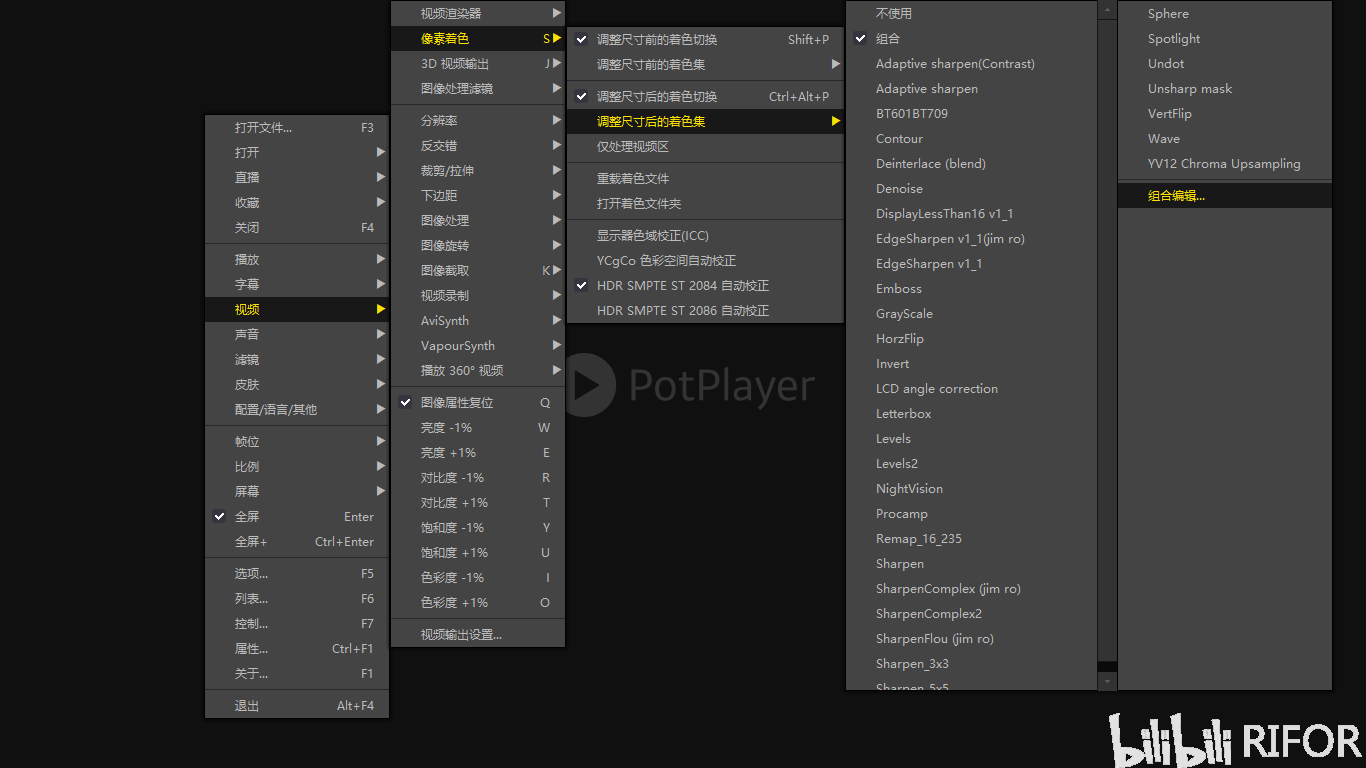Click 饱和度 +1% item
The height and width of the screenshot is (768, 1366).
click(478, 553)
